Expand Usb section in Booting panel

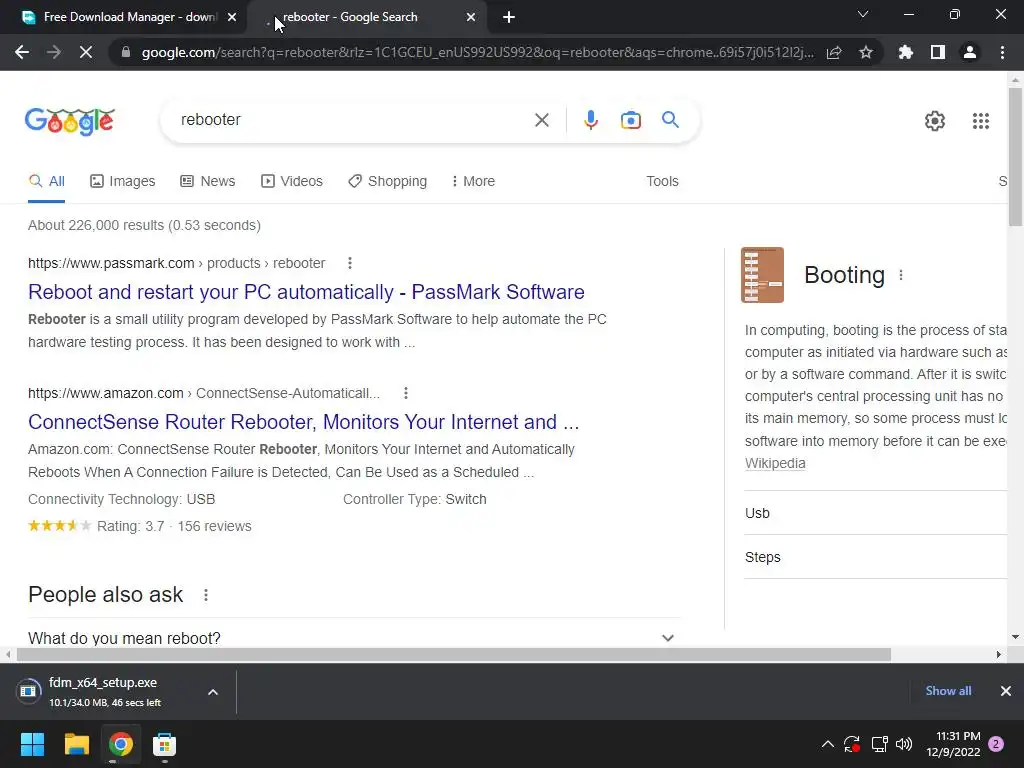[876, 513]
